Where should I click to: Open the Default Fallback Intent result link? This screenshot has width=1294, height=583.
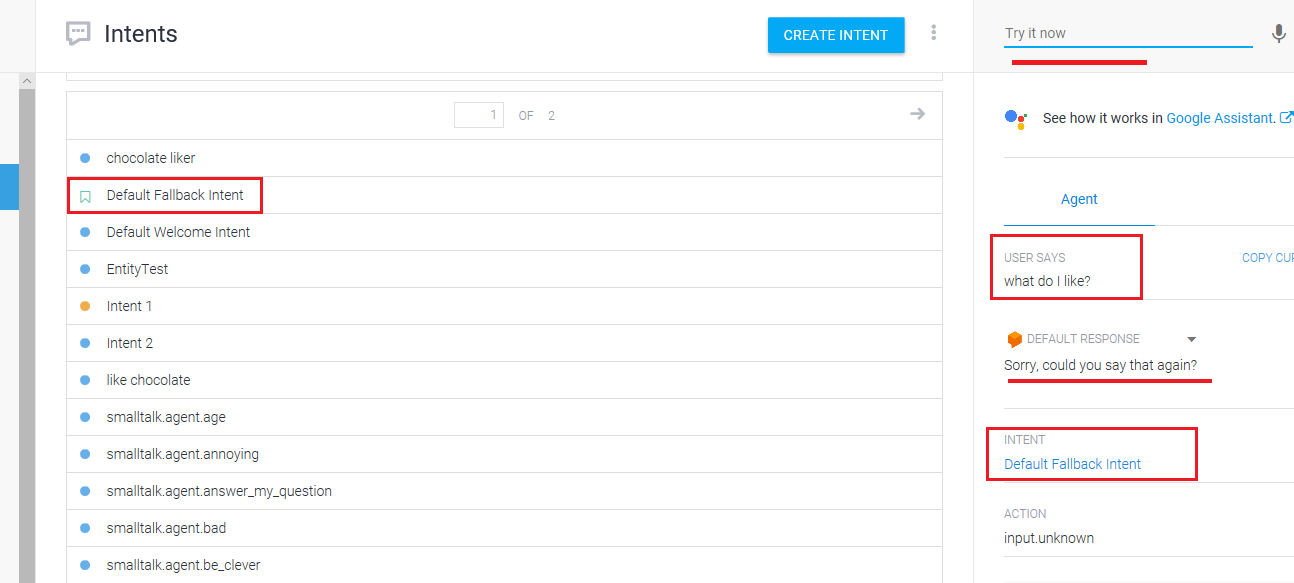click(x=1072, y=464)
